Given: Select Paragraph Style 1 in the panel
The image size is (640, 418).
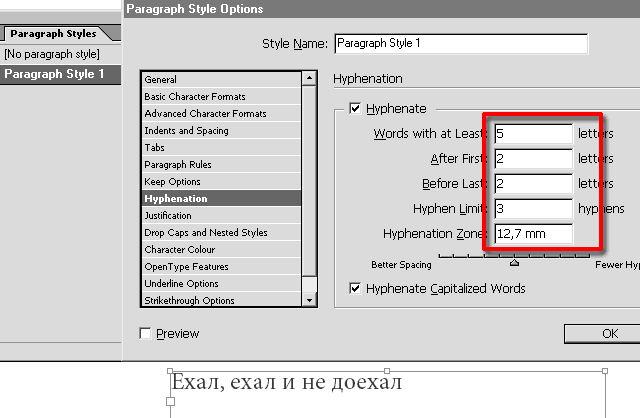Looking at the screenshot, I should point(60,74).
